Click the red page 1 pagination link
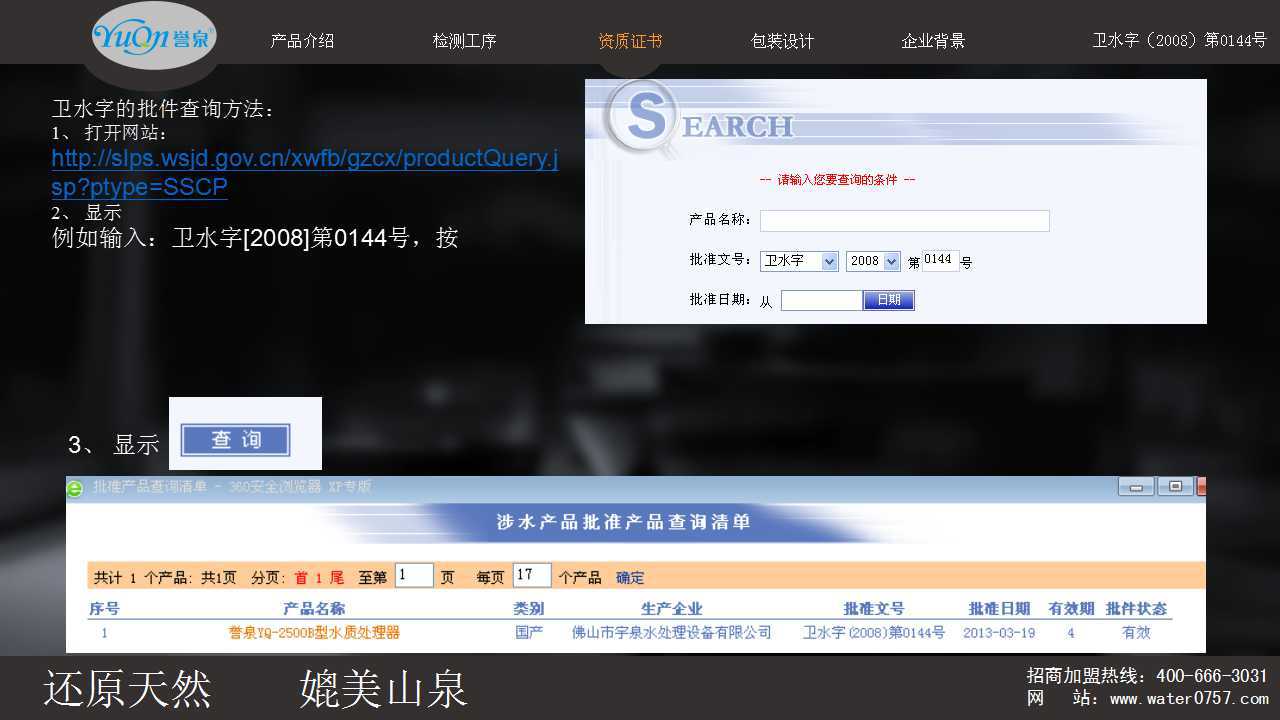This screenshot has width=1280, height=720. 319,578
